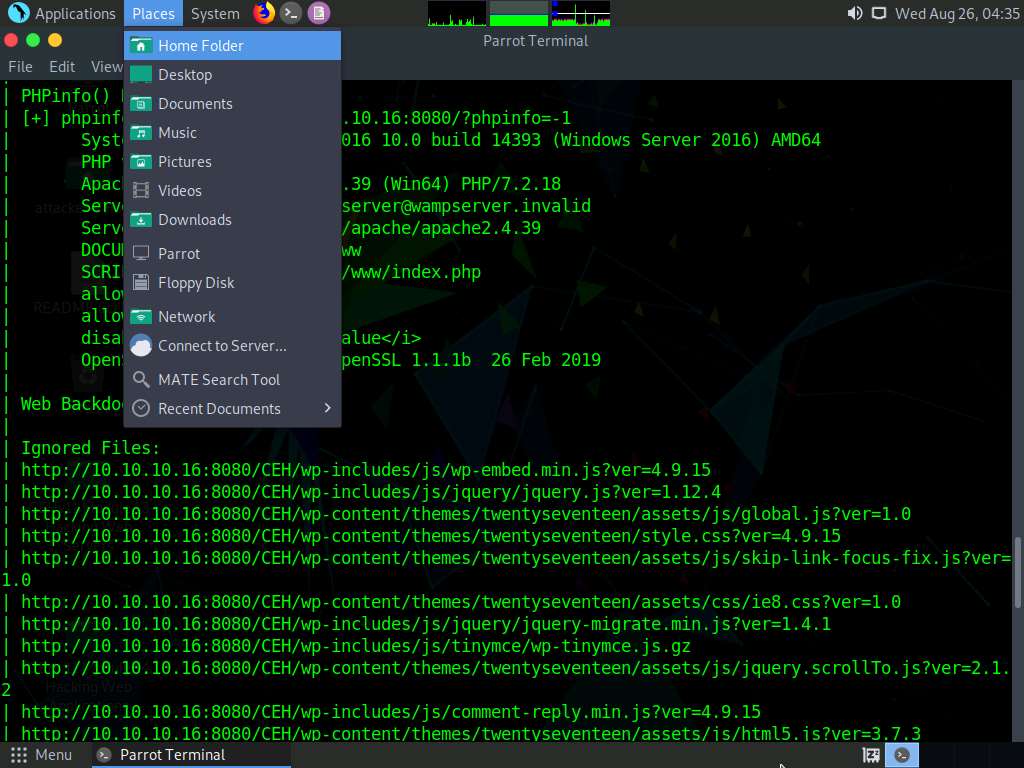The height and width of the screenshot is (768, 1024).
Task: Launch terminal from the top panel icon
Action: (x=291, y=13)
